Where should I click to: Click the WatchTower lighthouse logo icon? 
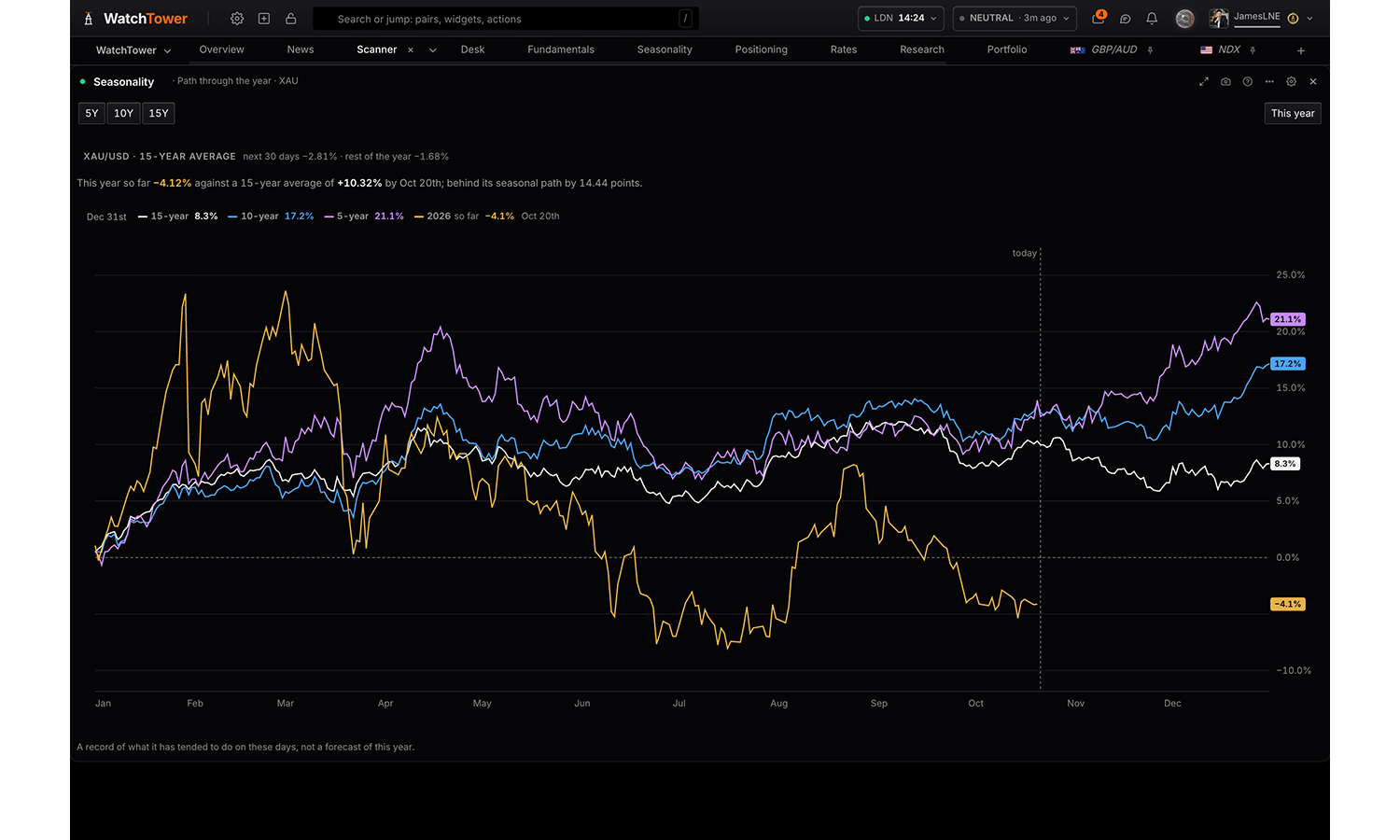click(x=89, y=19)
